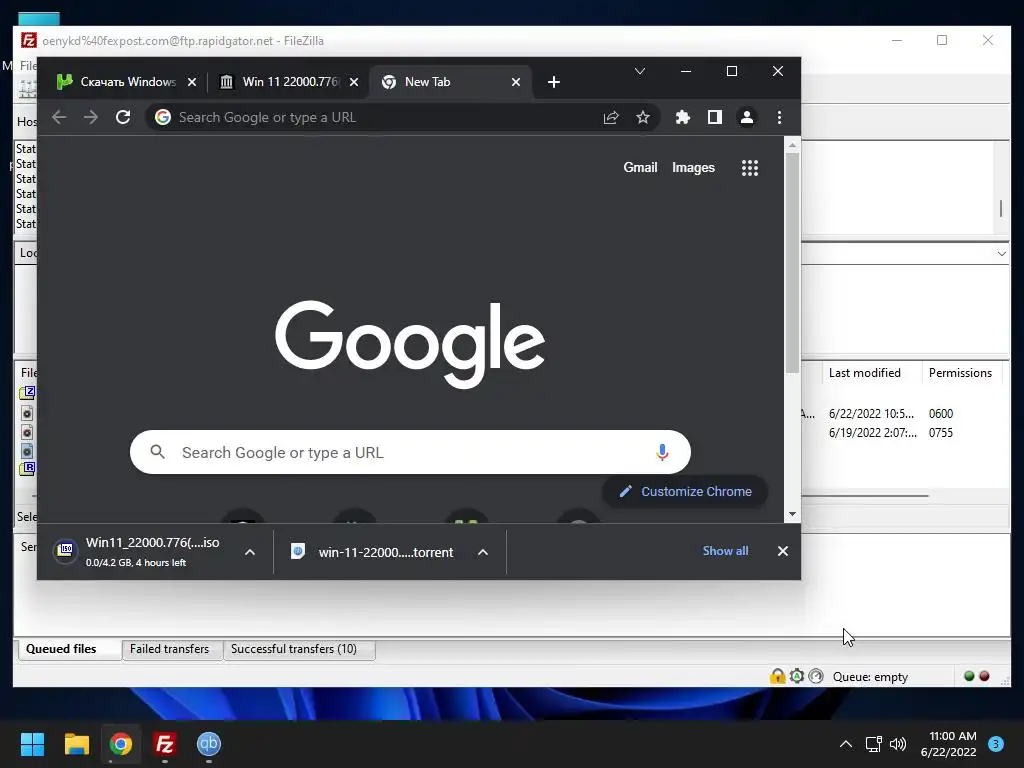Open Gmail link
Image resolution: width=1024 pixels, height=768 pixels.
click(x=640, y=168)
